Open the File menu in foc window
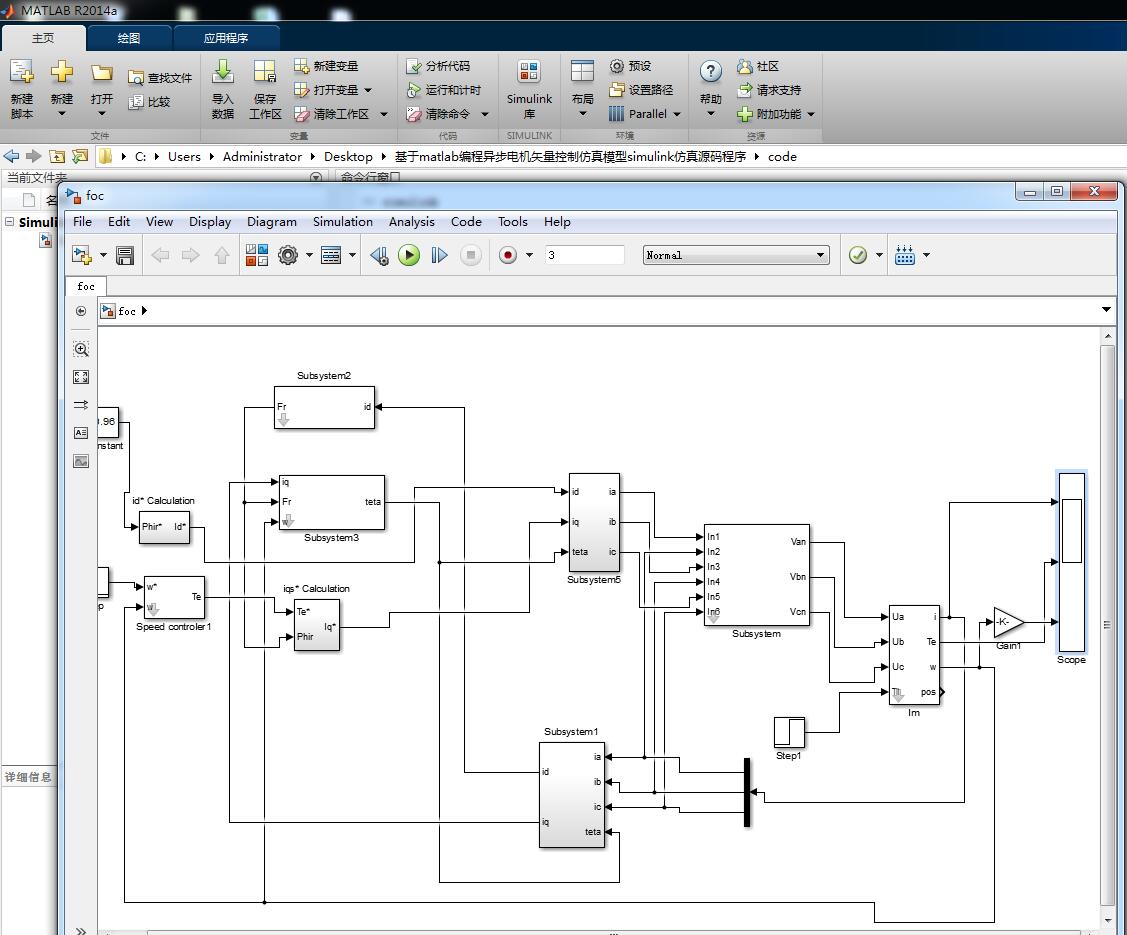The height and width of the screenshot is (935, 1127). pyautogui.click(x=83, y=222)
